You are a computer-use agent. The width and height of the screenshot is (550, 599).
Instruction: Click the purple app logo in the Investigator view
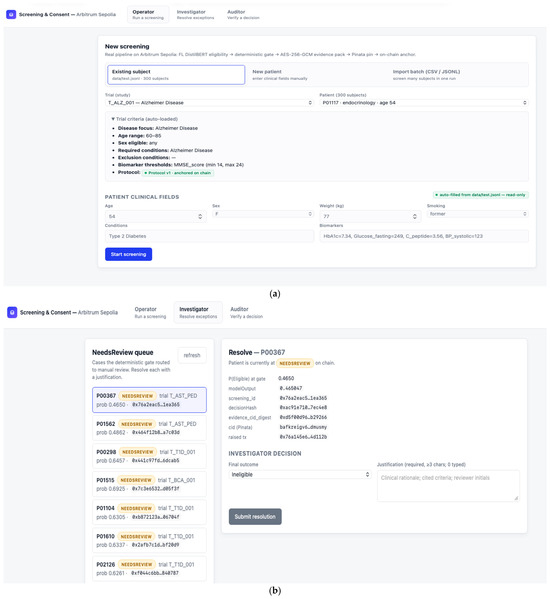coord(12,312)
